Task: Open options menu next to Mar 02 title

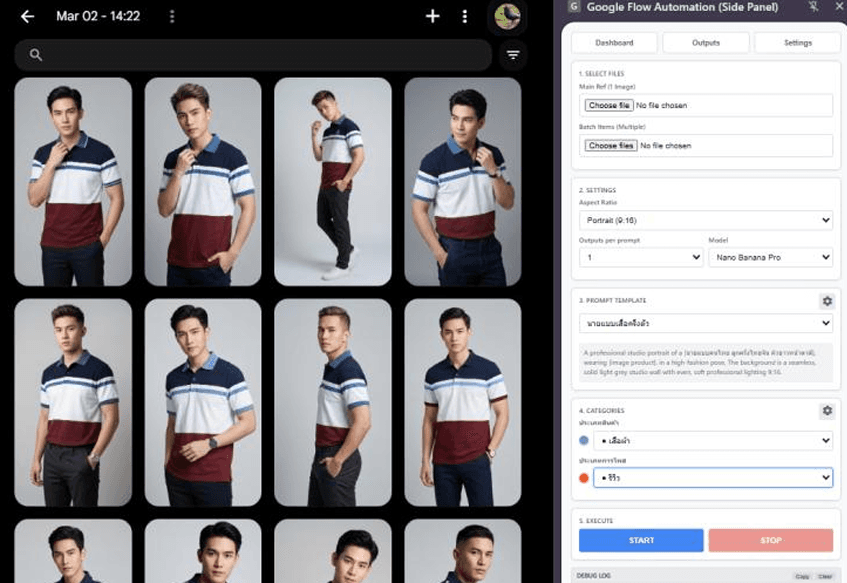Action: pyautogui.click(x=172, y=16)
